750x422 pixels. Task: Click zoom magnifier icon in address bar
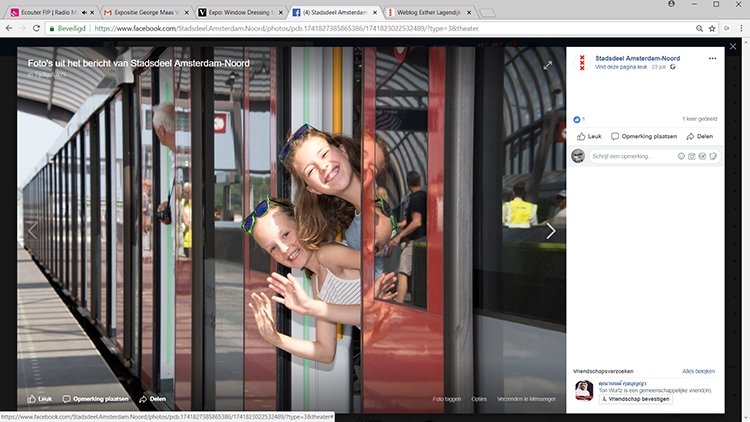click(699, 29)
